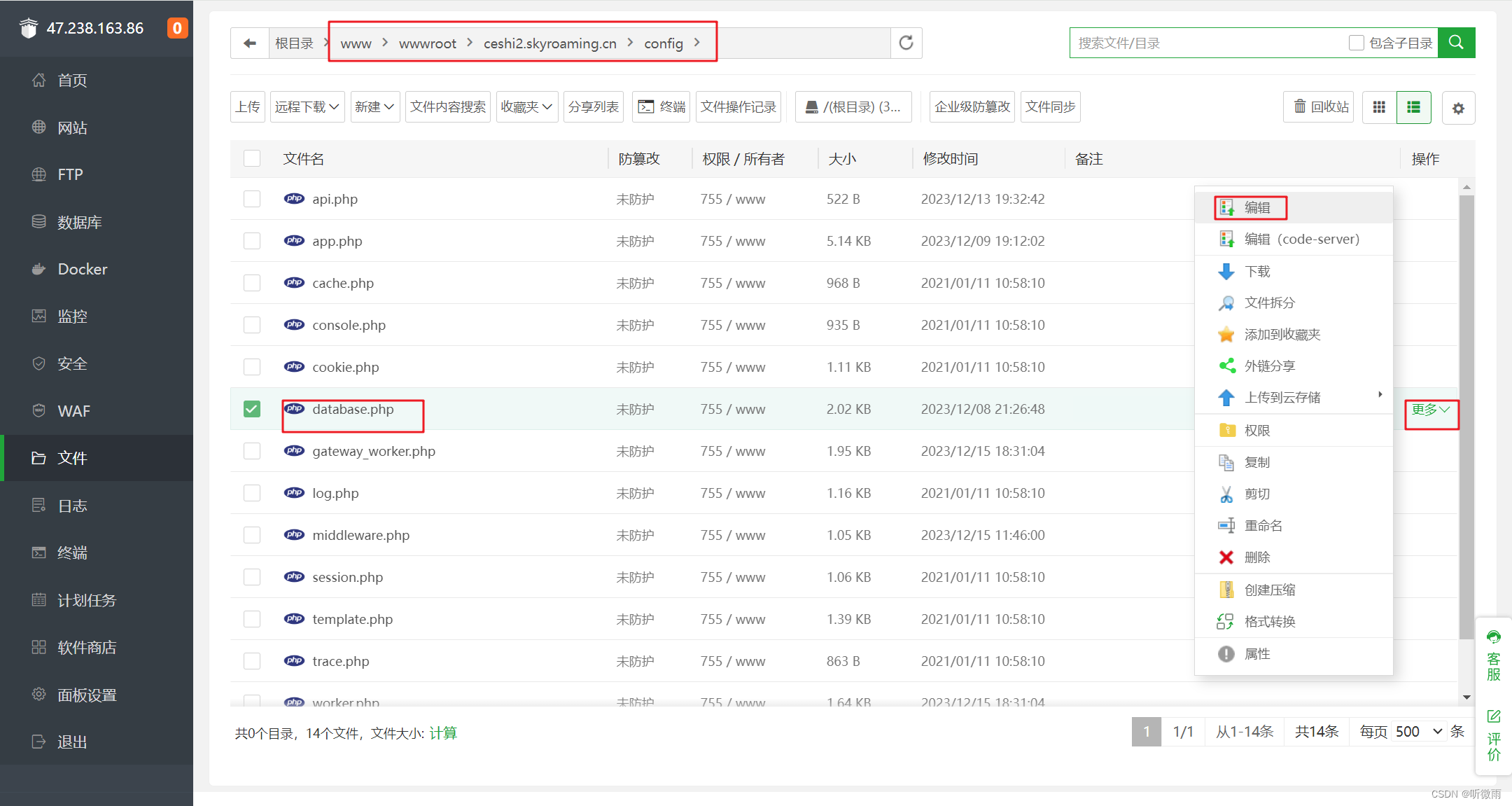Click 编辑 edit menu entry
This screenshot has height=806, width=1512.
pos(1294,207)
